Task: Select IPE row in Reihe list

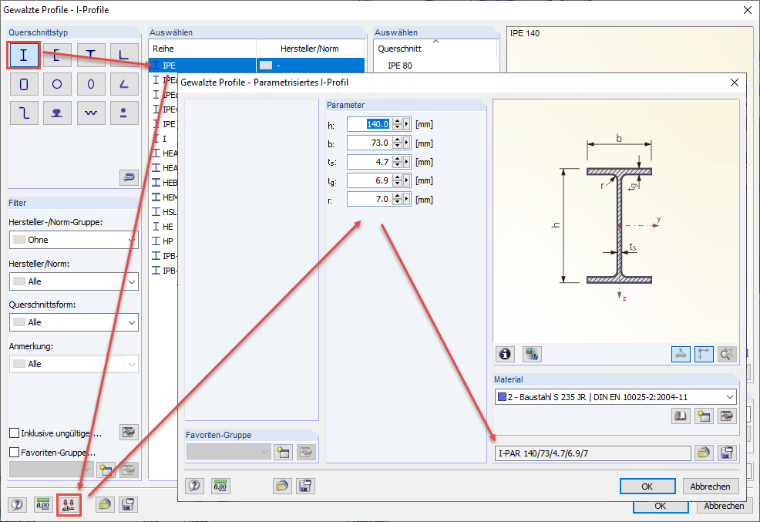Action: (257, 65)
